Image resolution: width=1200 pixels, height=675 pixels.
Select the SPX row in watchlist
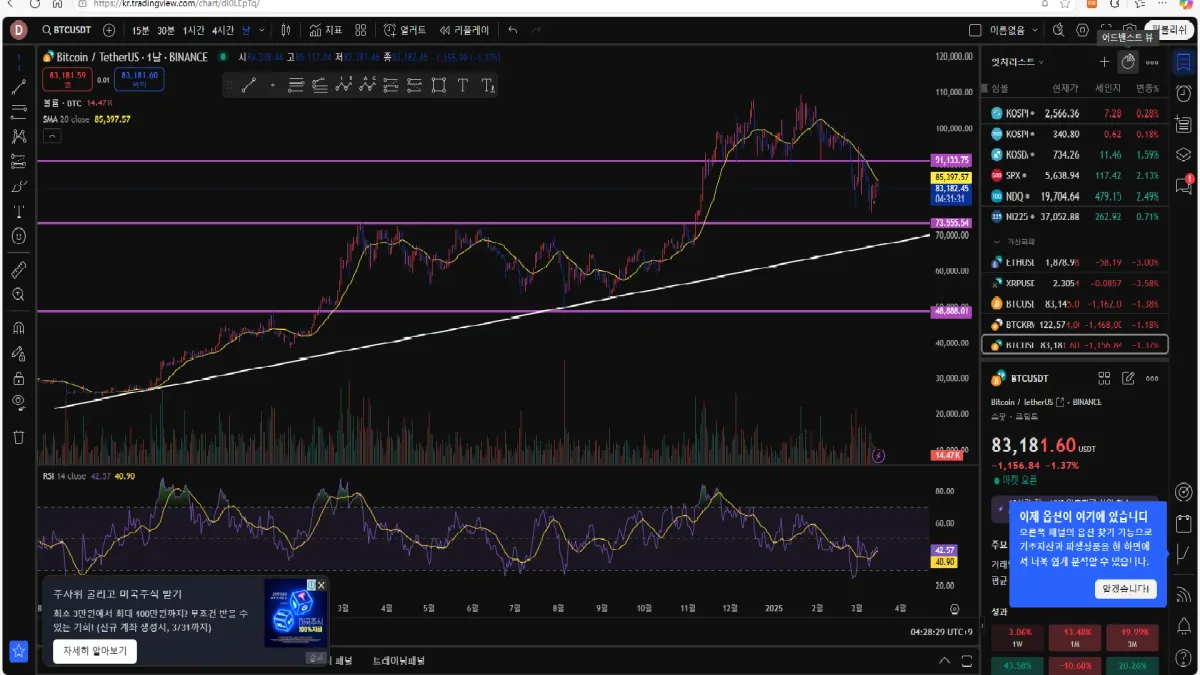pyautogui.click(x=1075, y=175)
